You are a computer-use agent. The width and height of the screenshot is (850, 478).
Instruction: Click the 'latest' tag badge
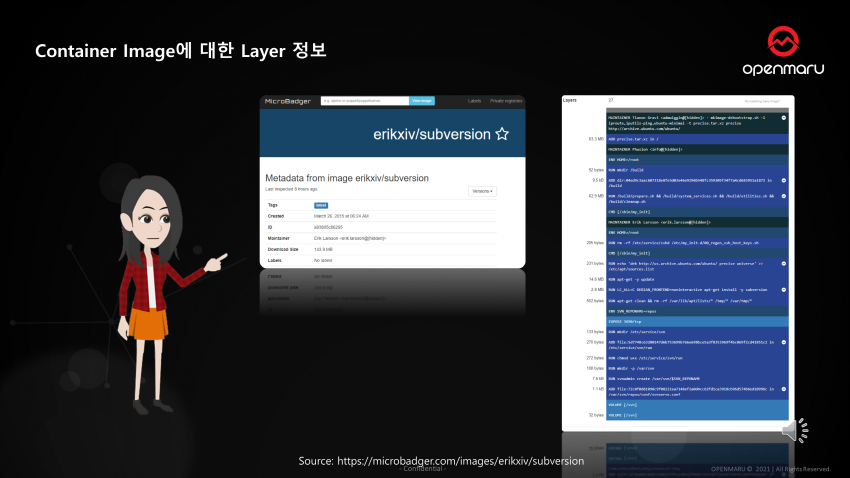coord(321,205)
